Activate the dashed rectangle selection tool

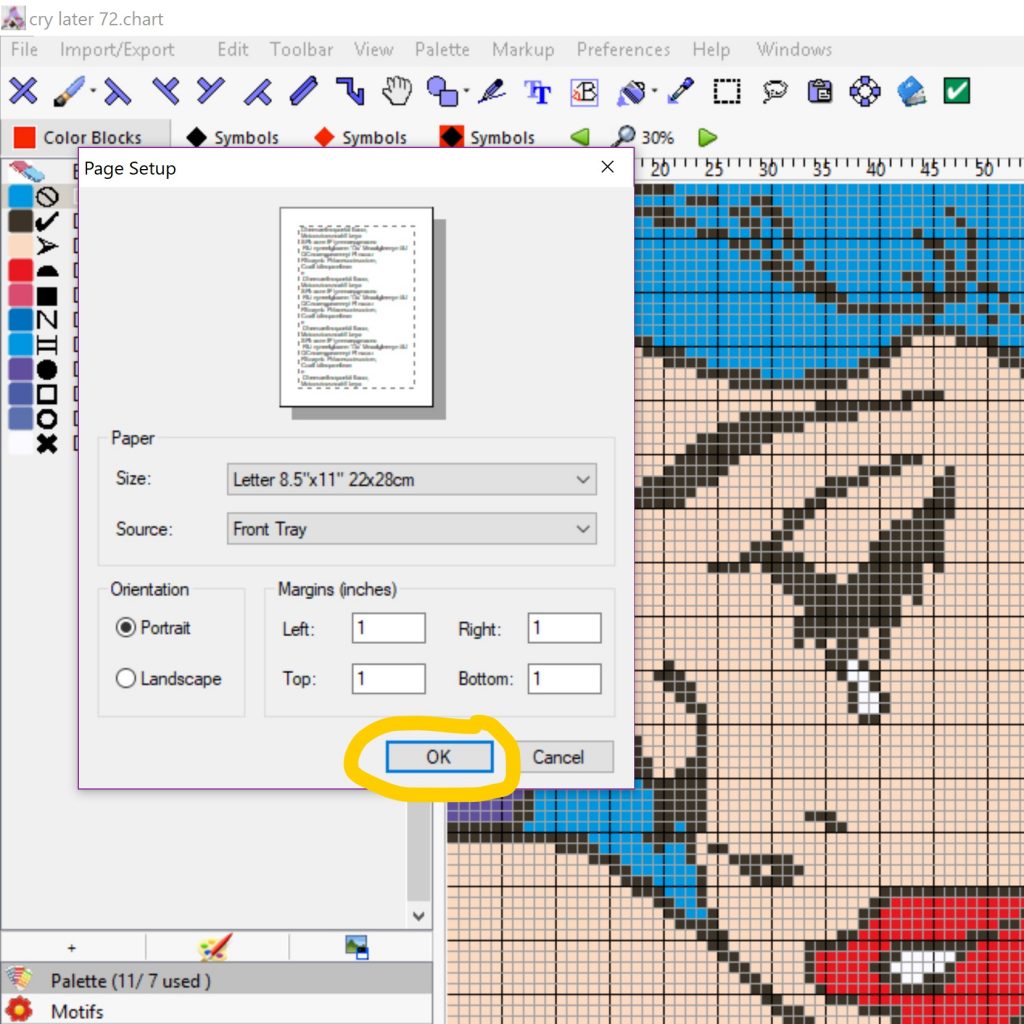(727, 91)
